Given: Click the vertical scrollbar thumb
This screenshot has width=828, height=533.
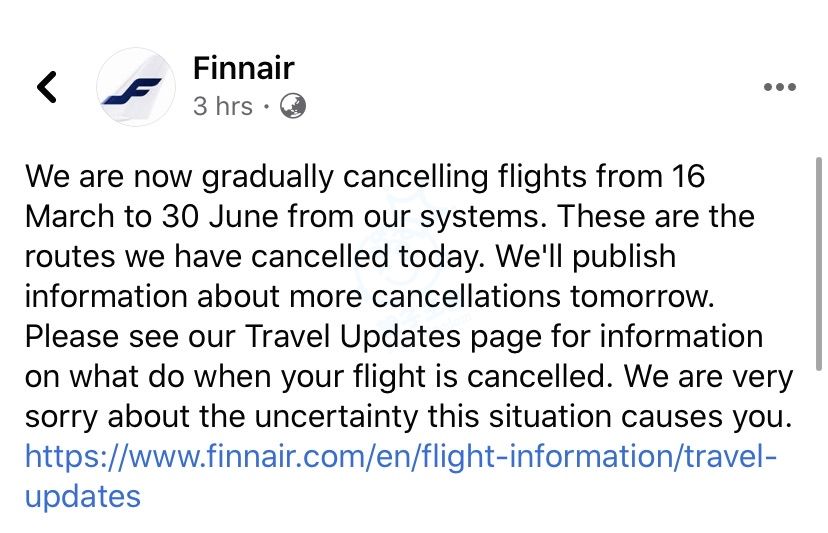Looking at the screenshot, I should coord(818,264).
